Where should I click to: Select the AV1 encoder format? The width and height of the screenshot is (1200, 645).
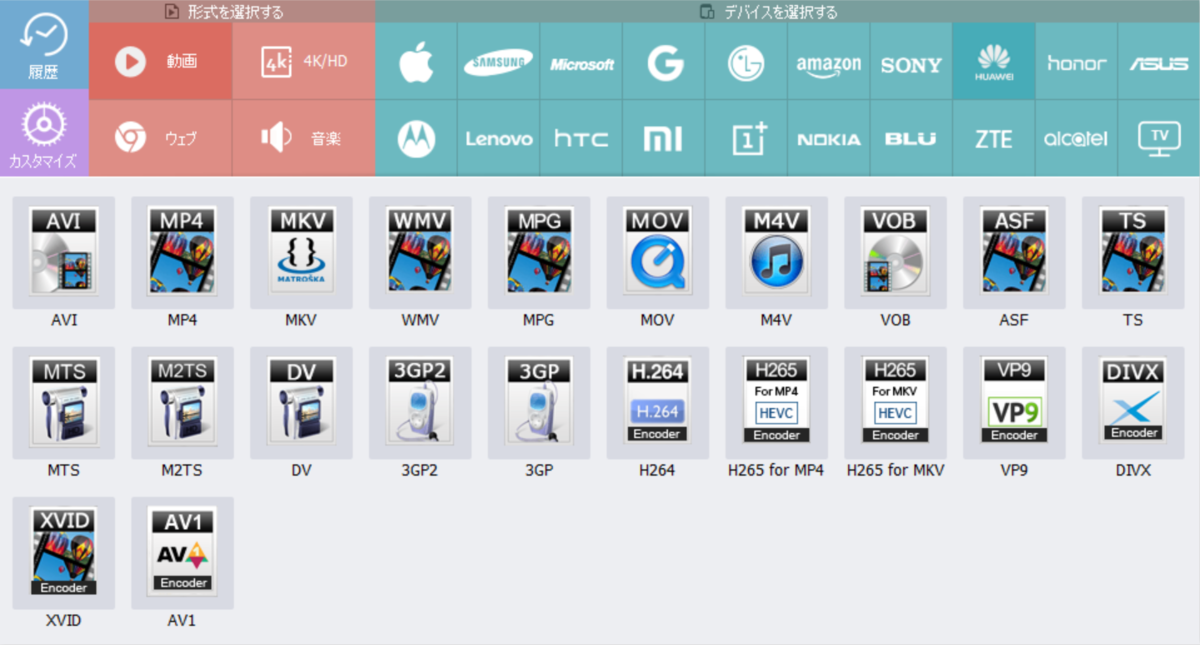click(x=183, y=553)
